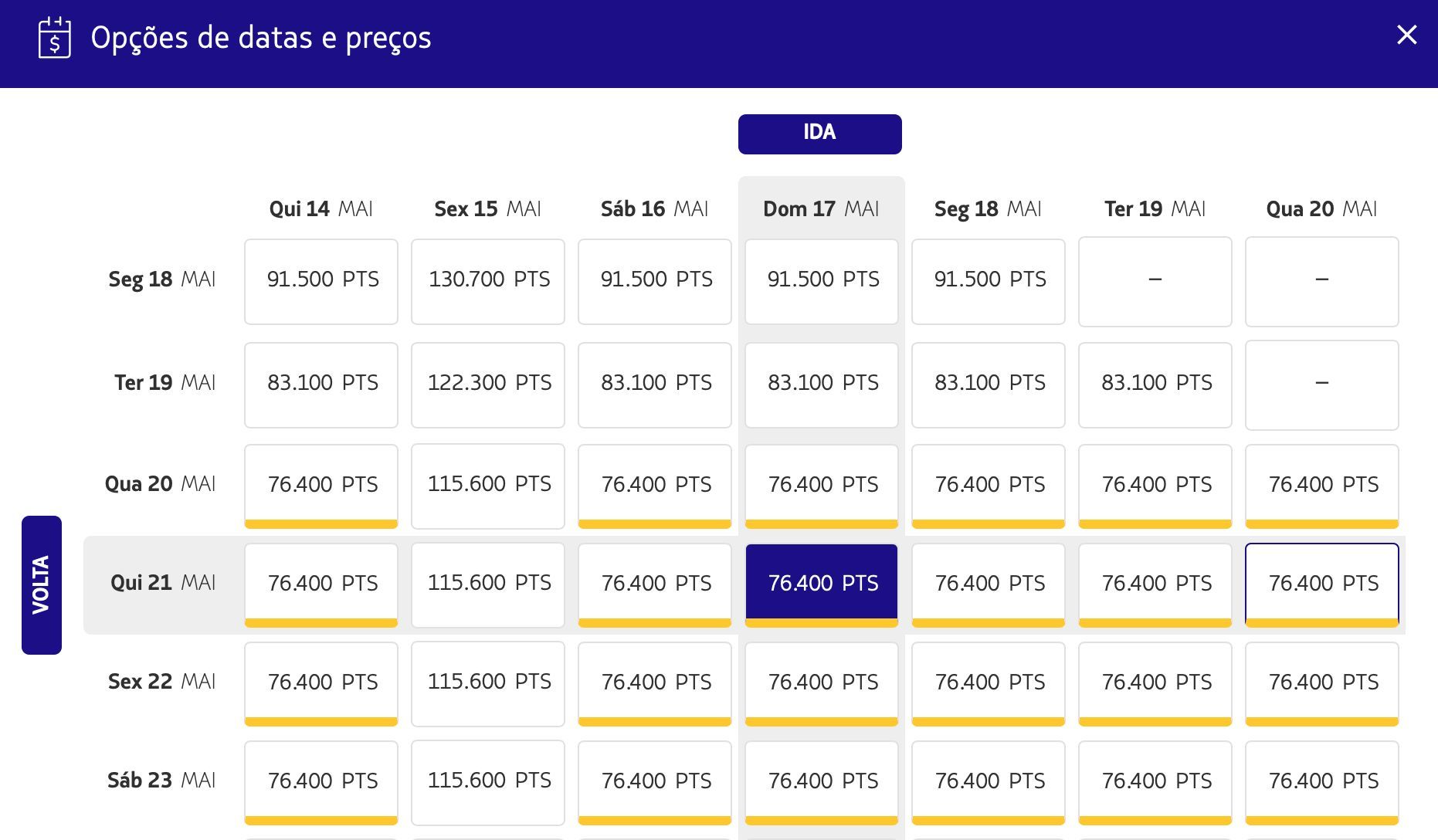Select 83.100 PTS for Ter 19 outbound
Viewport: 1438px width, 840px height.
click(1155, 384)
